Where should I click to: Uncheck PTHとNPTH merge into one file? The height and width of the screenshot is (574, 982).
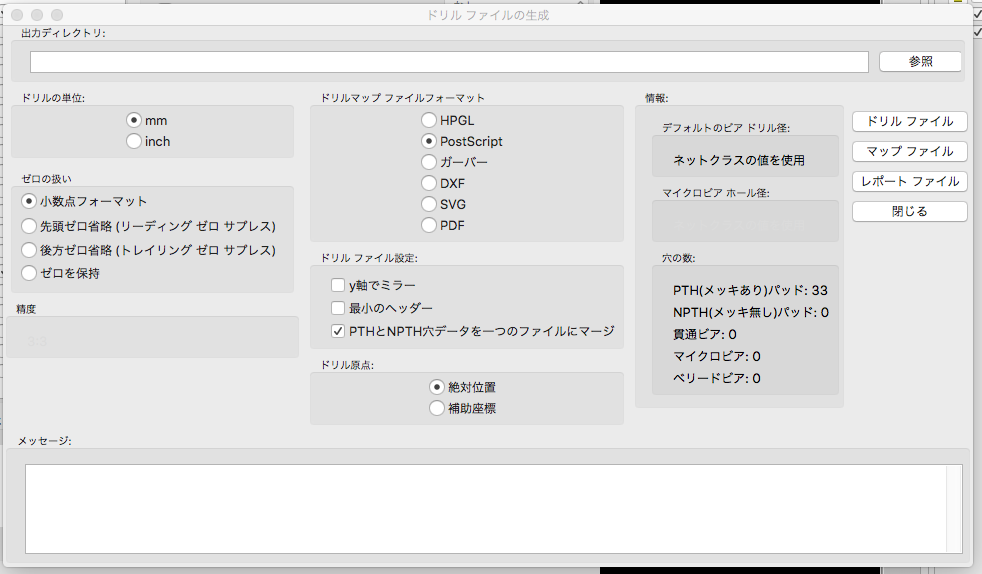[x=338, y=331]
